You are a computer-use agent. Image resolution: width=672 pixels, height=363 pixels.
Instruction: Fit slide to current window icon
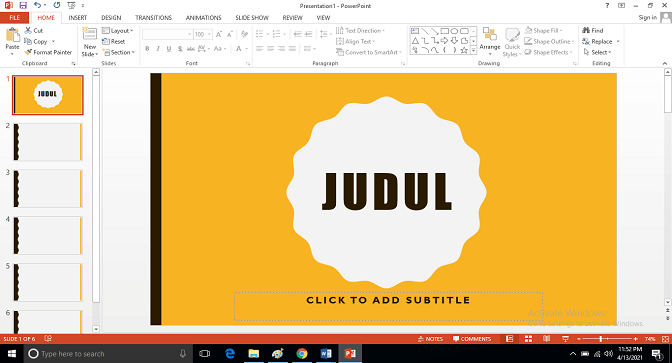[666, 339]
